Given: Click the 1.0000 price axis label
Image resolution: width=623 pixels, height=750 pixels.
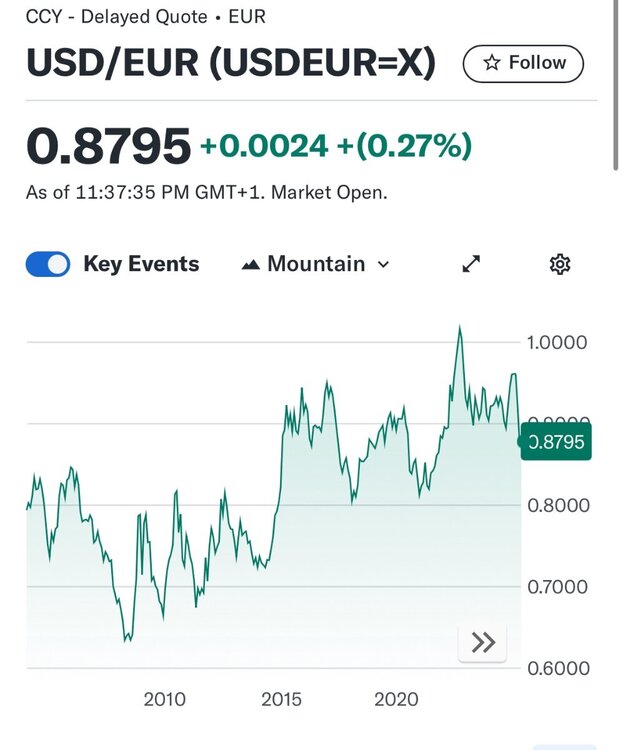Looking at the screenshot, I should [557, 342].
